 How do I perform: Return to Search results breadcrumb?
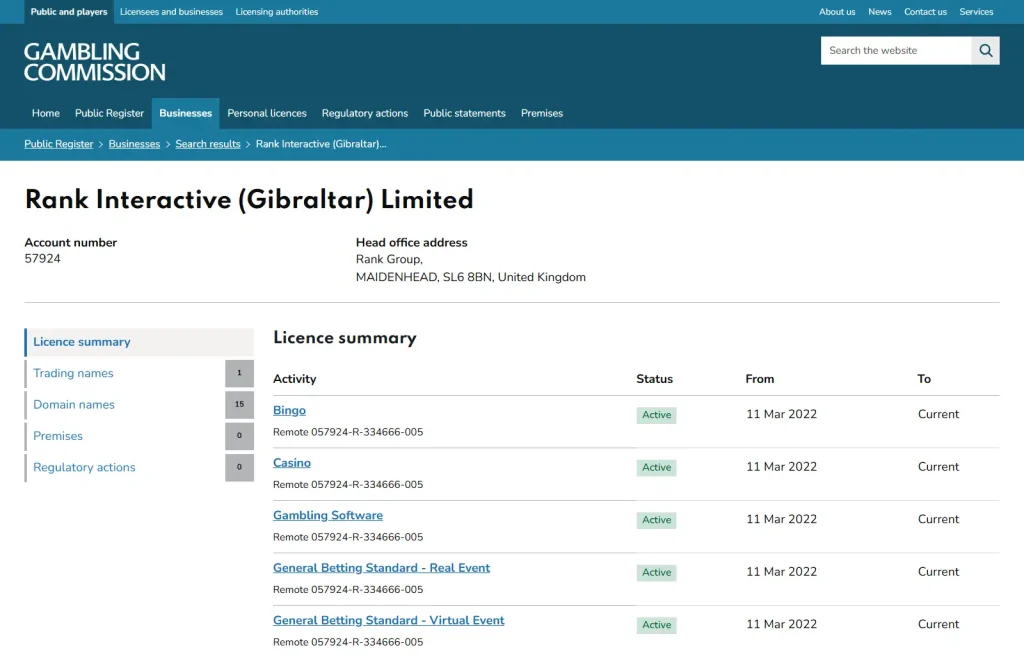(208, 144)
